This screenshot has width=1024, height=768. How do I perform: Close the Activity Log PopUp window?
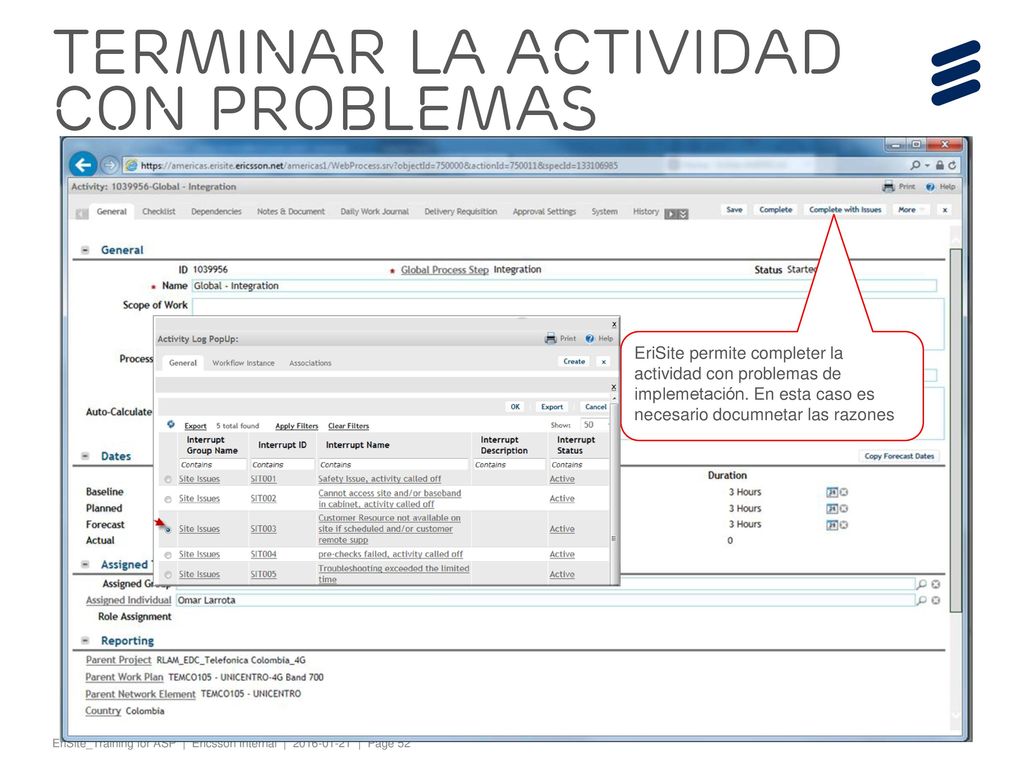point(614,324)
